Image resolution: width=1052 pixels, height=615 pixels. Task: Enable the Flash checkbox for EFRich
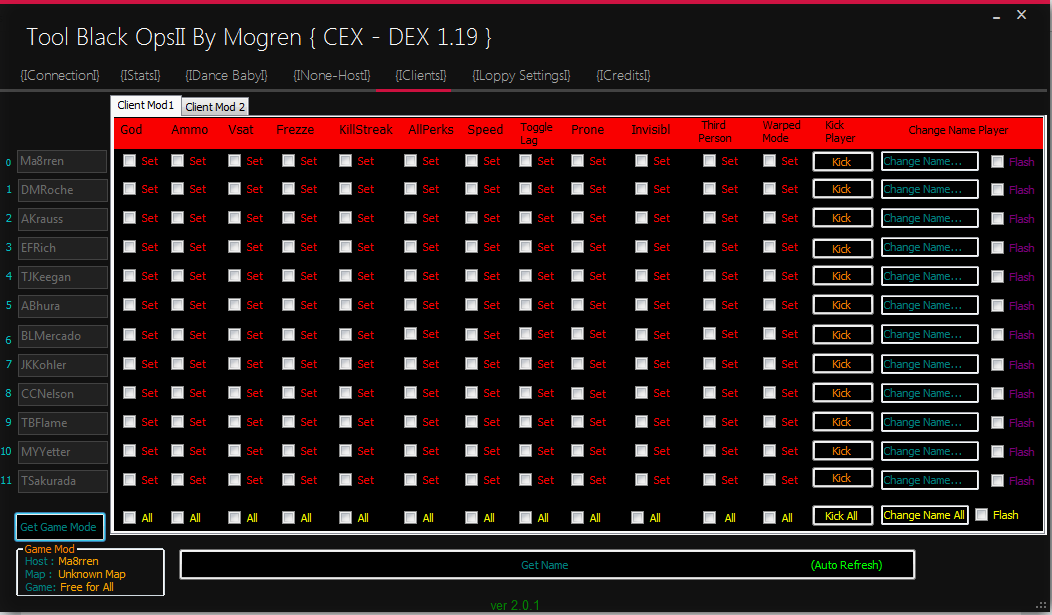(998, 247)
